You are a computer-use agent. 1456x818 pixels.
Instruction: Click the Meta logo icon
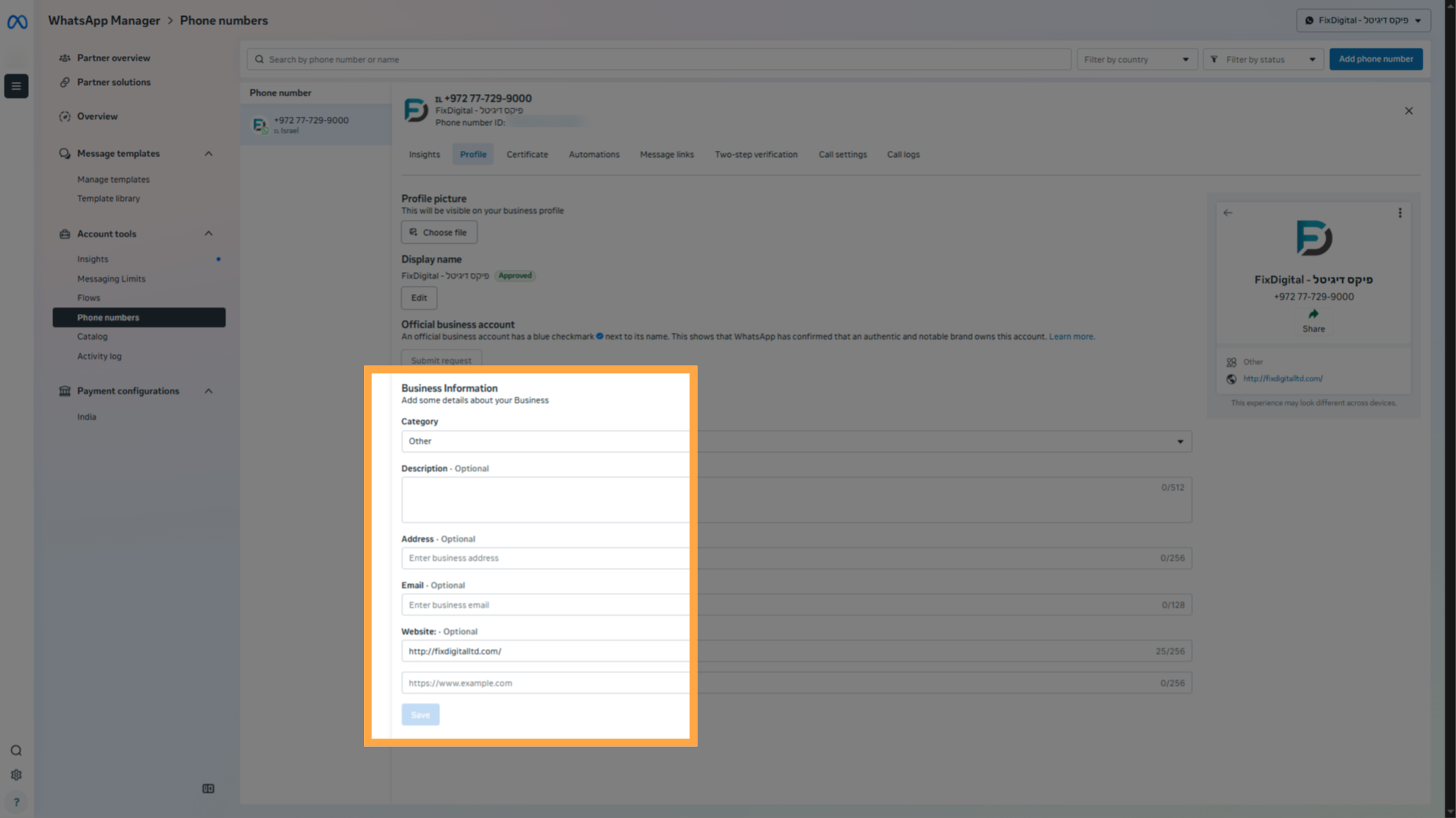[x=17, y=22]
